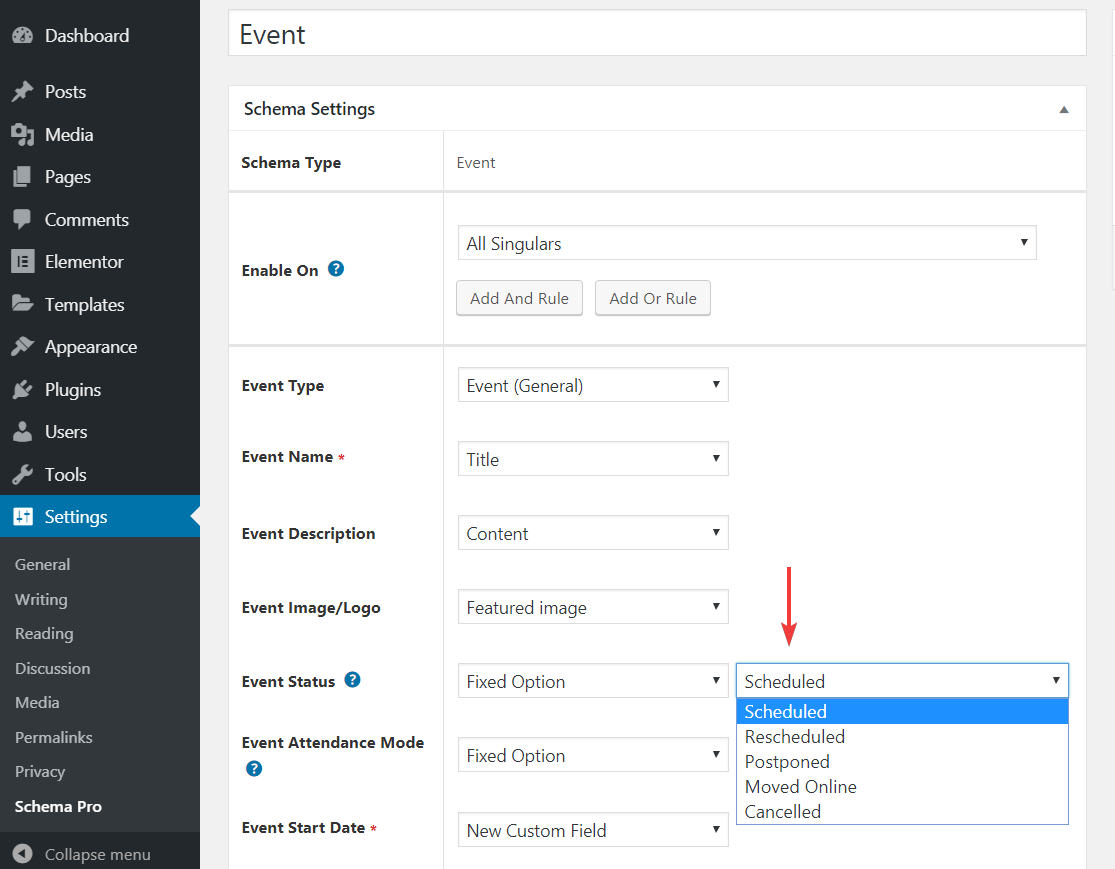This screenshot has height=869, width=1115.
Task: Click the Tools wrench icon
Action: [x=22, y=475]
